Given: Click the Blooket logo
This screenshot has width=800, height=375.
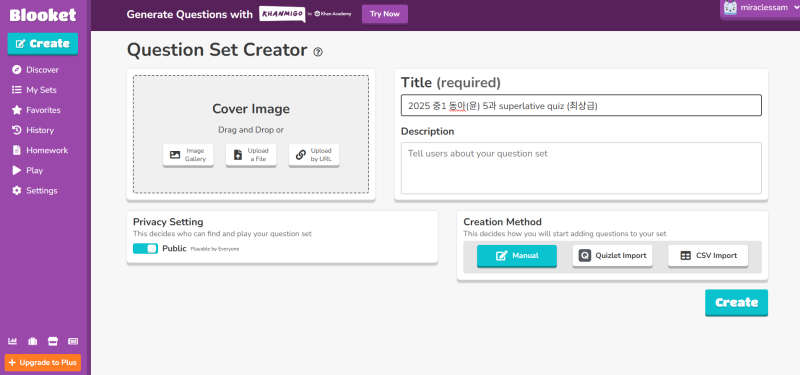Looking at the screenshot, I should pyautogui.click(x=43, y=15).
